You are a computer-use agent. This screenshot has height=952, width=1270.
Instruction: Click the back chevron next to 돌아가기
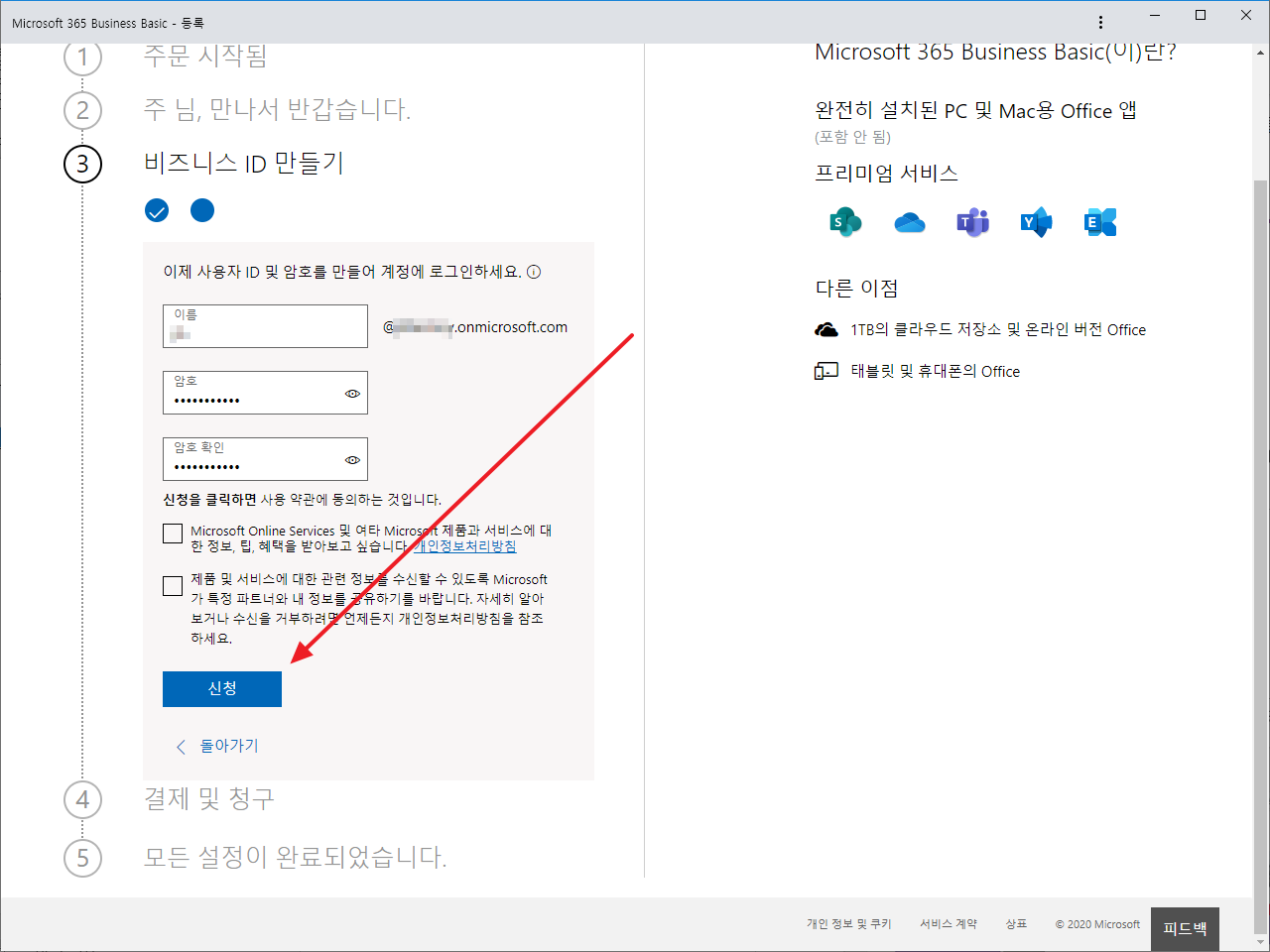(x=181, y=747)
